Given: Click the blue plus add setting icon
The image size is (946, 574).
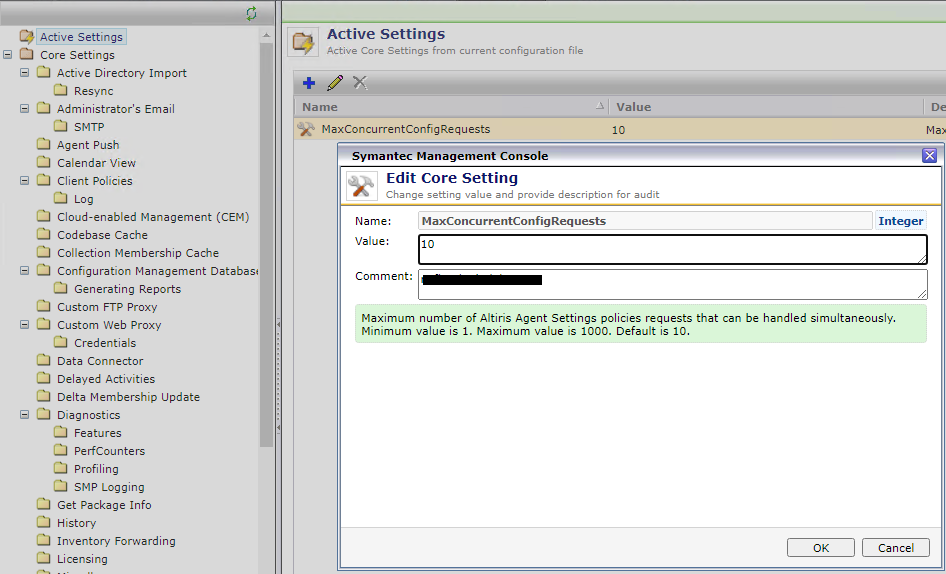Looking at the screenshot, I should [x=309, y=83].
